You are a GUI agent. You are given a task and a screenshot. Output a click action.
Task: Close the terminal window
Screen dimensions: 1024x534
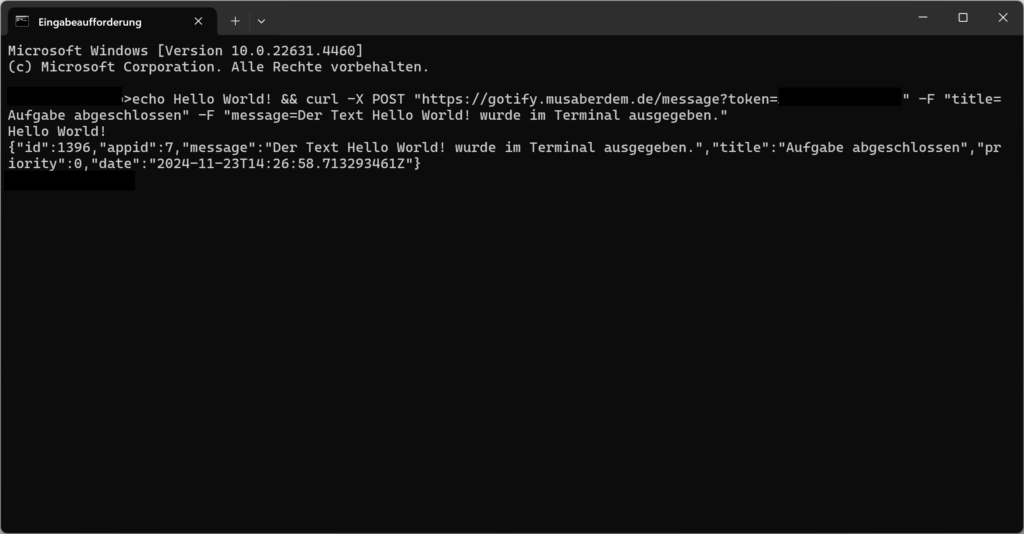1003,18
